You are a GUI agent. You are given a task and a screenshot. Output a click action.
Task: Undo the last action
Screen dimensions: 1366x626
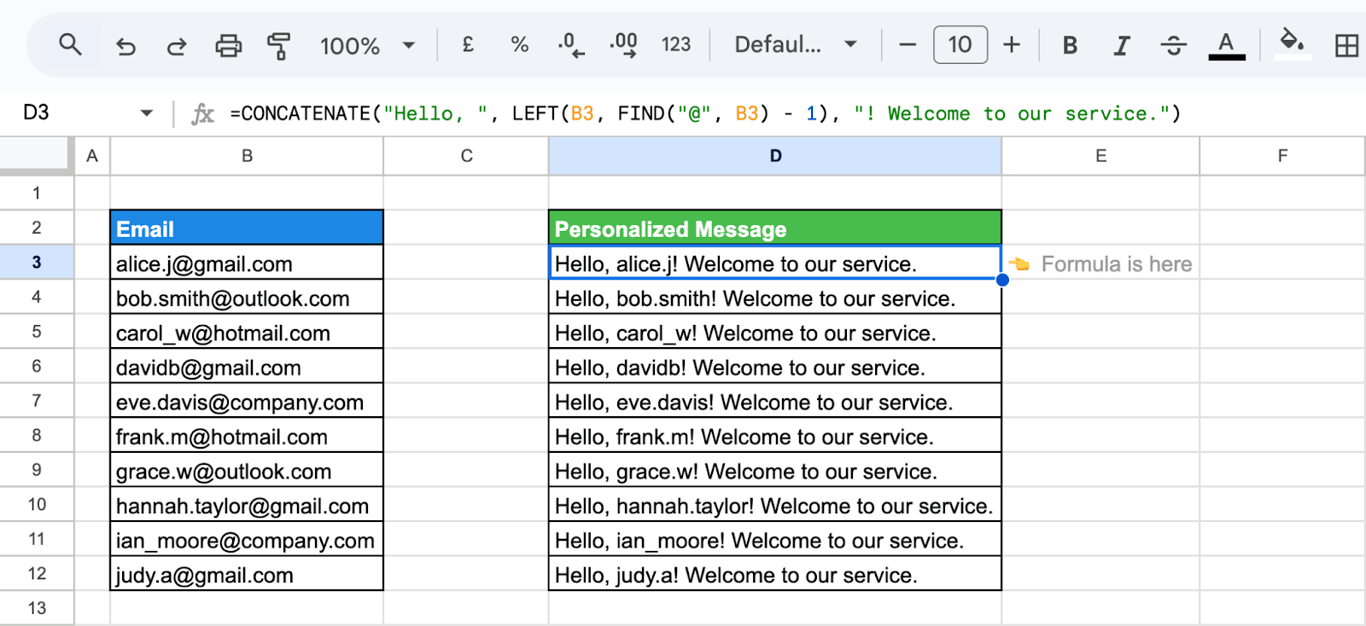(125, 45)
